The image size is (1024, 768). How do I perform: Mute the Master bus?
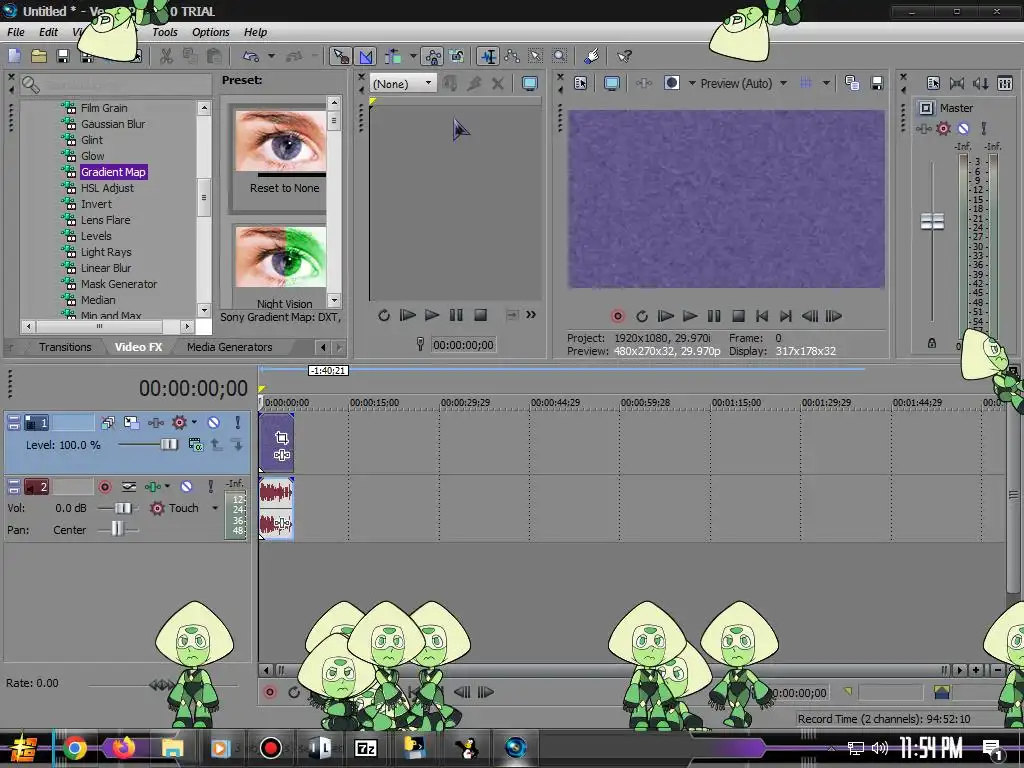(963, 129)
